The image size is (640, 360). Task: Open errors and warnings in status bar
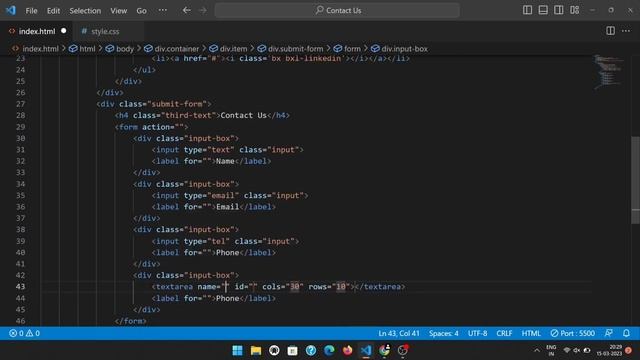pyautogui.click(x=24, y=333)
